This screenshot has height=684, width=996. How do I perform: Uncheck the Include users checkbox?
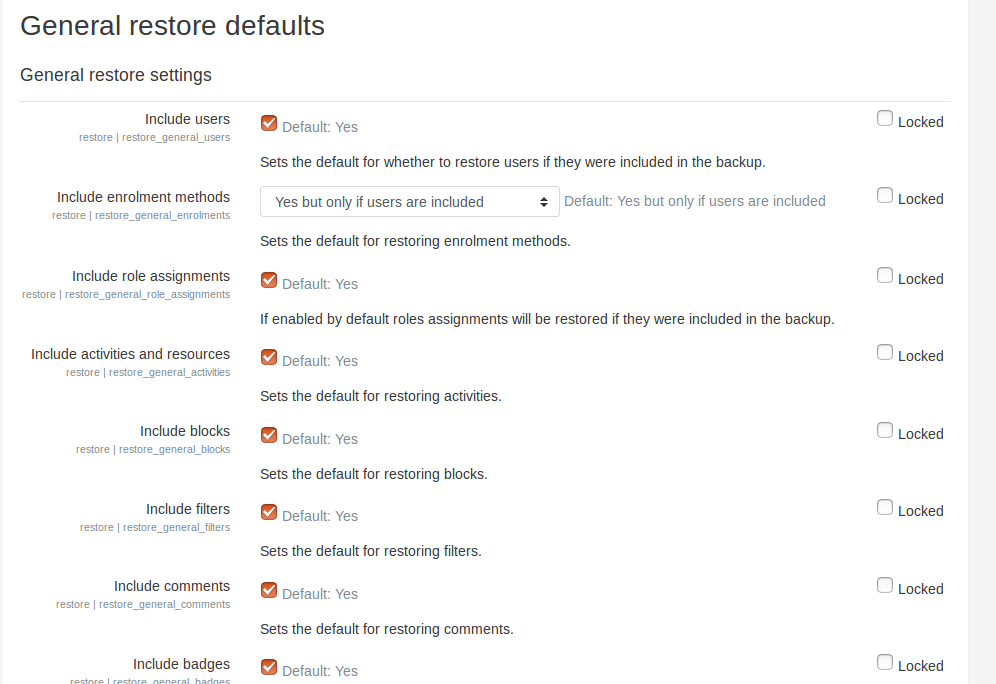pos(269,123)
